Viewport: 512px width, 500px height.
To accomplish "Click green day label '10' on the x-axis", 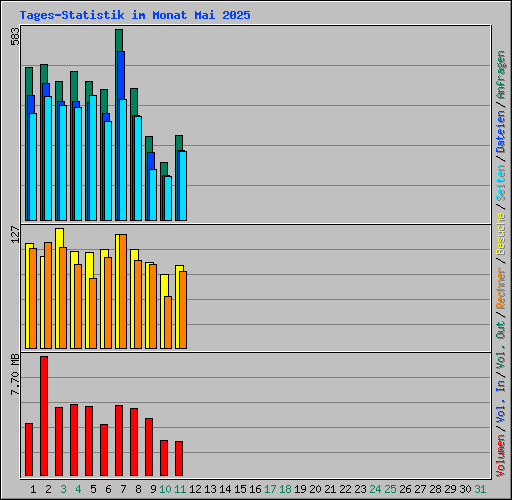I will point(165,489).
